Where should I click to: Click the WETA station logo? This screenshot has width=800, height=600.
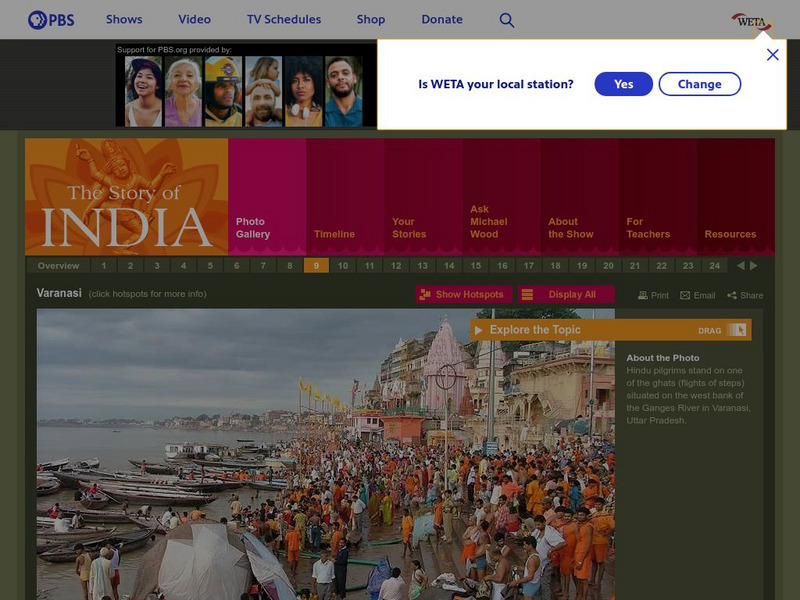(751, 20)
